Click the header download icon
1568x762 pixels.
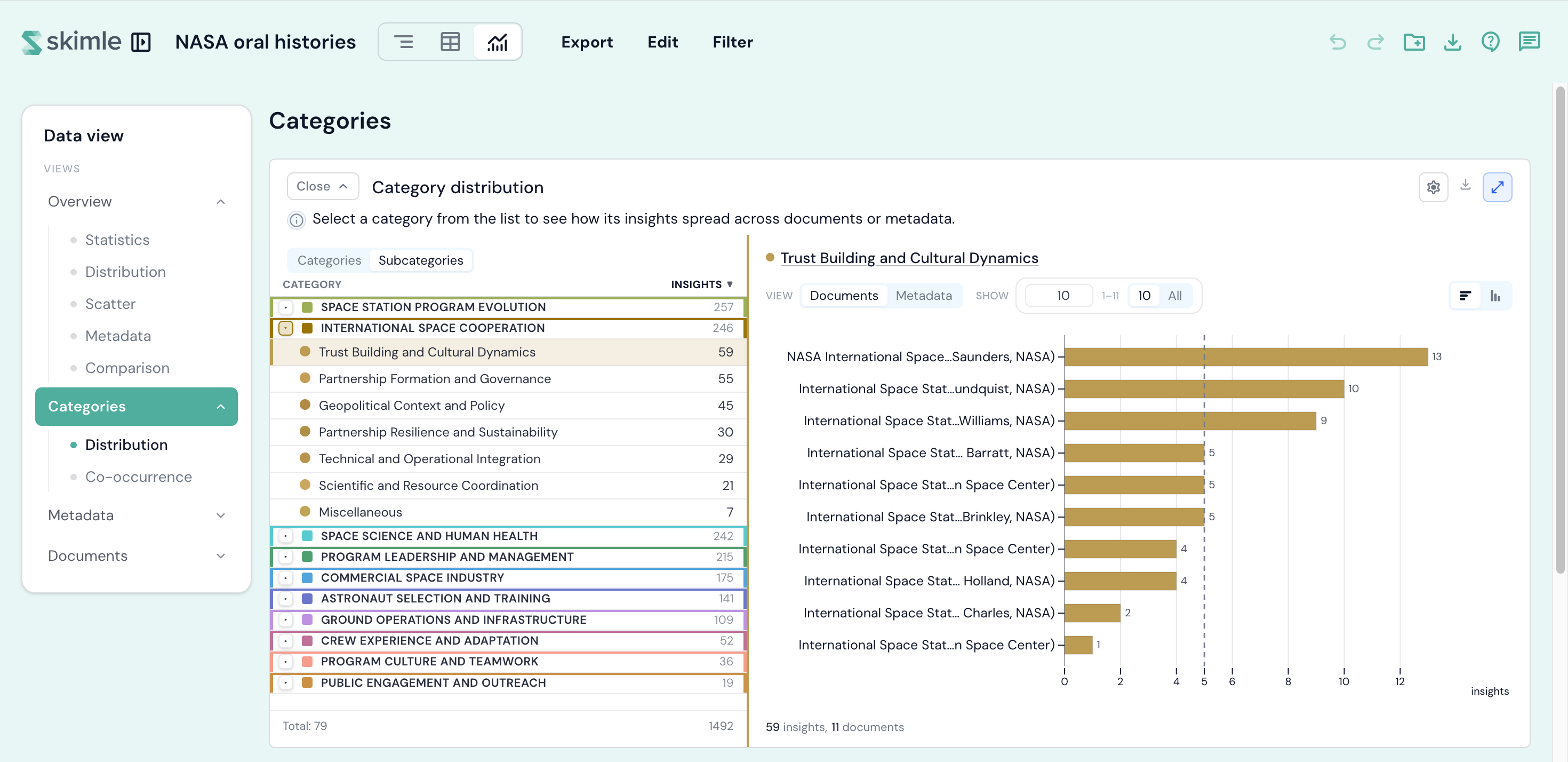1452,42
